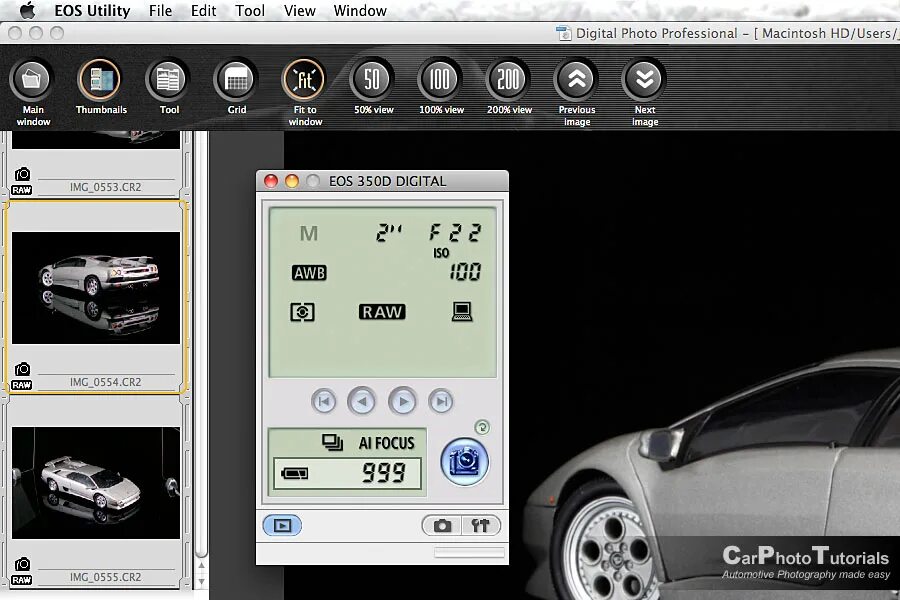Select thumbnail IMG_0555.CR2

96,483
